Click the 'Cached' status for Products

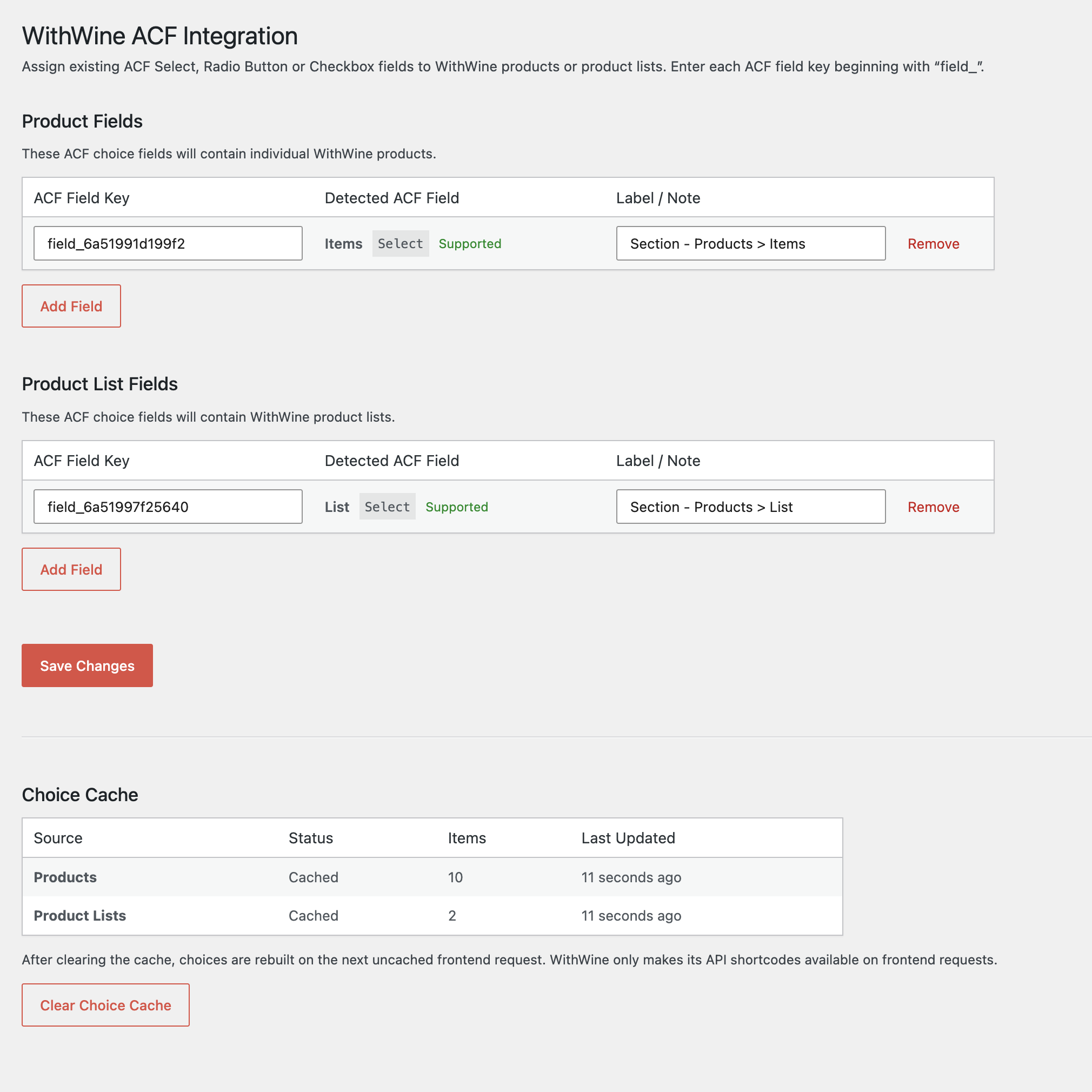(313, 877)
